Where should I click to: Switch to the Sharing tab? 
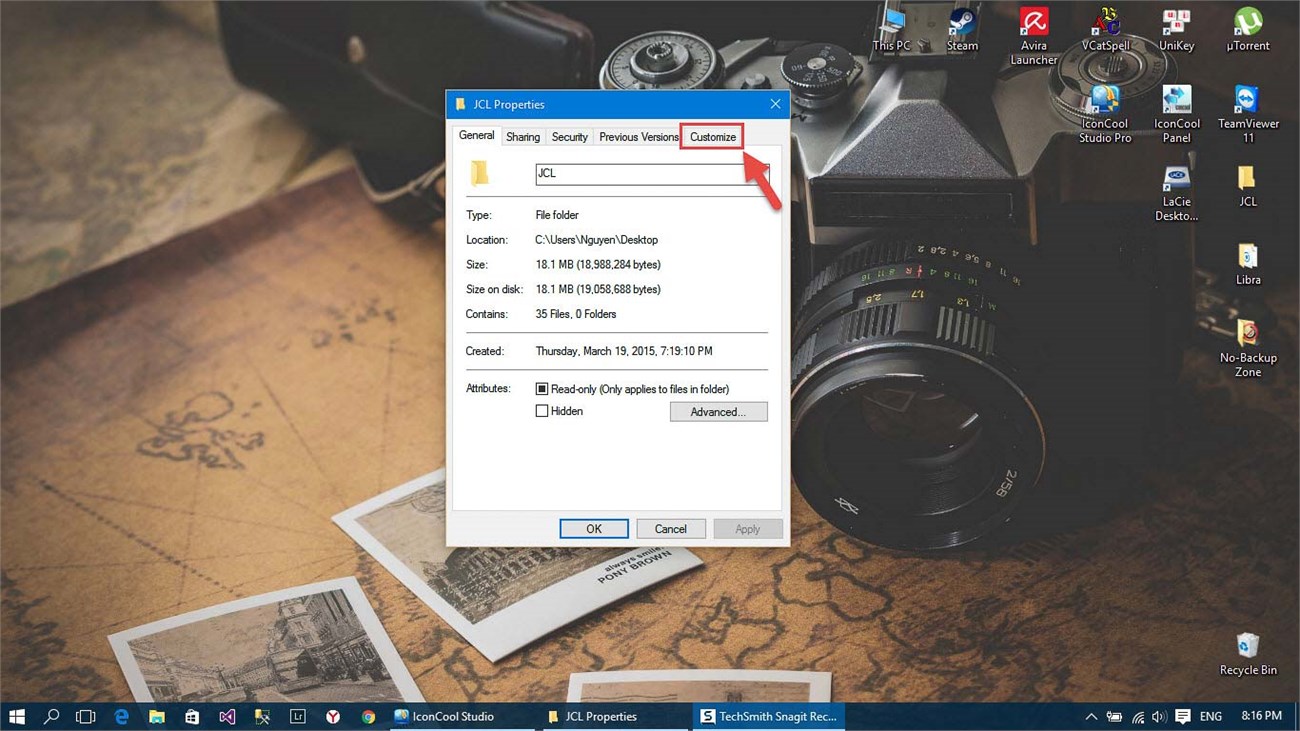pos(523,137)
